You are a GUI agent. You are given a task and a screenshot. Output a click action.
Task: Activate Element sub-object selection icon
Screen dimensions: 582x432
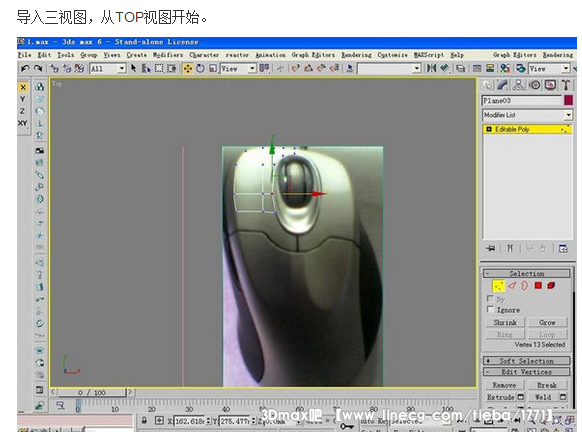pos(551,285)
